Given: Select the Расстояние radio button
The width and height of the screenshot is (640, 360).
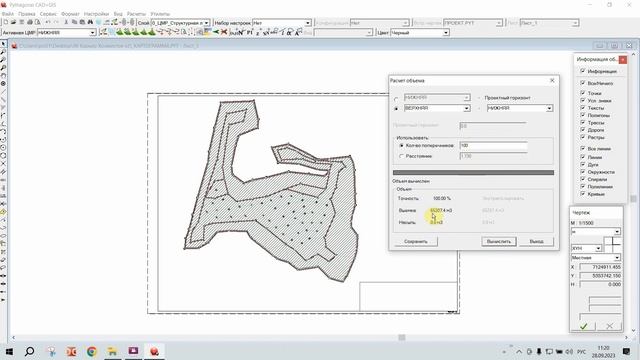Looking at the screenshot, I should pos(401,156).
